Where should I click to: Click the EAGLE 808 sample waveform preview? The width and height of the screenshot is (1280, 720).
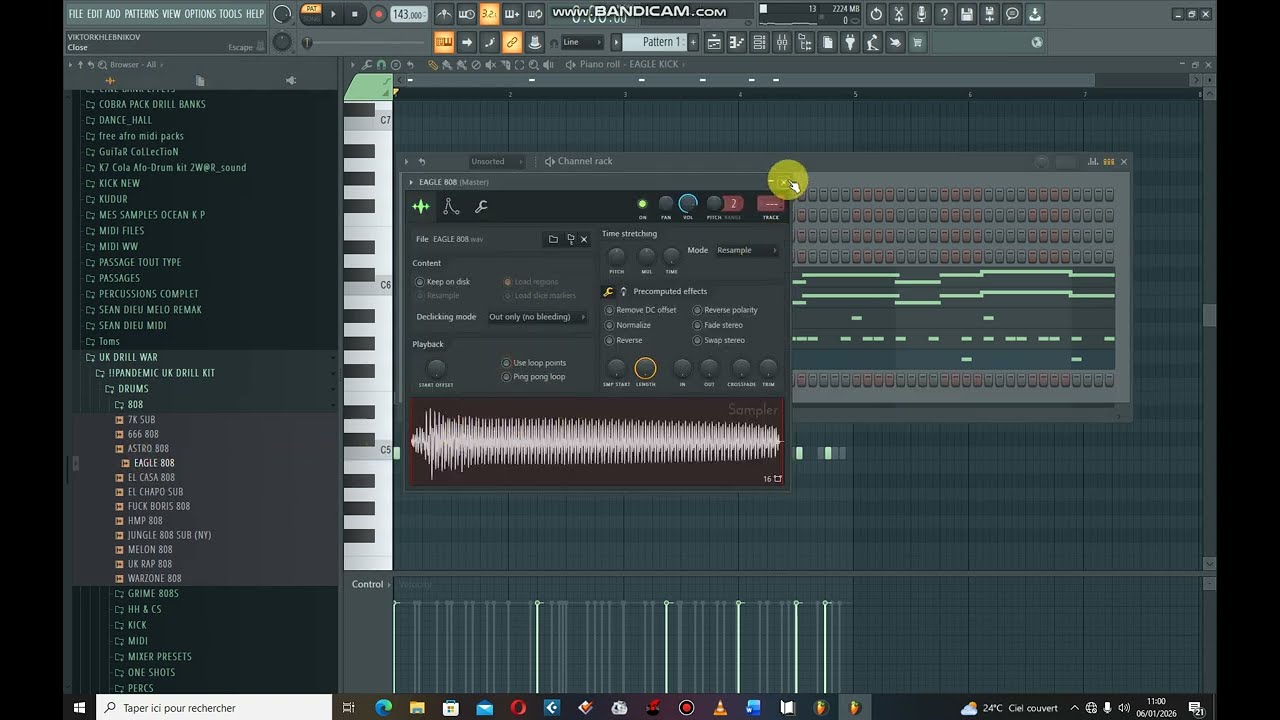pos(596,442)
